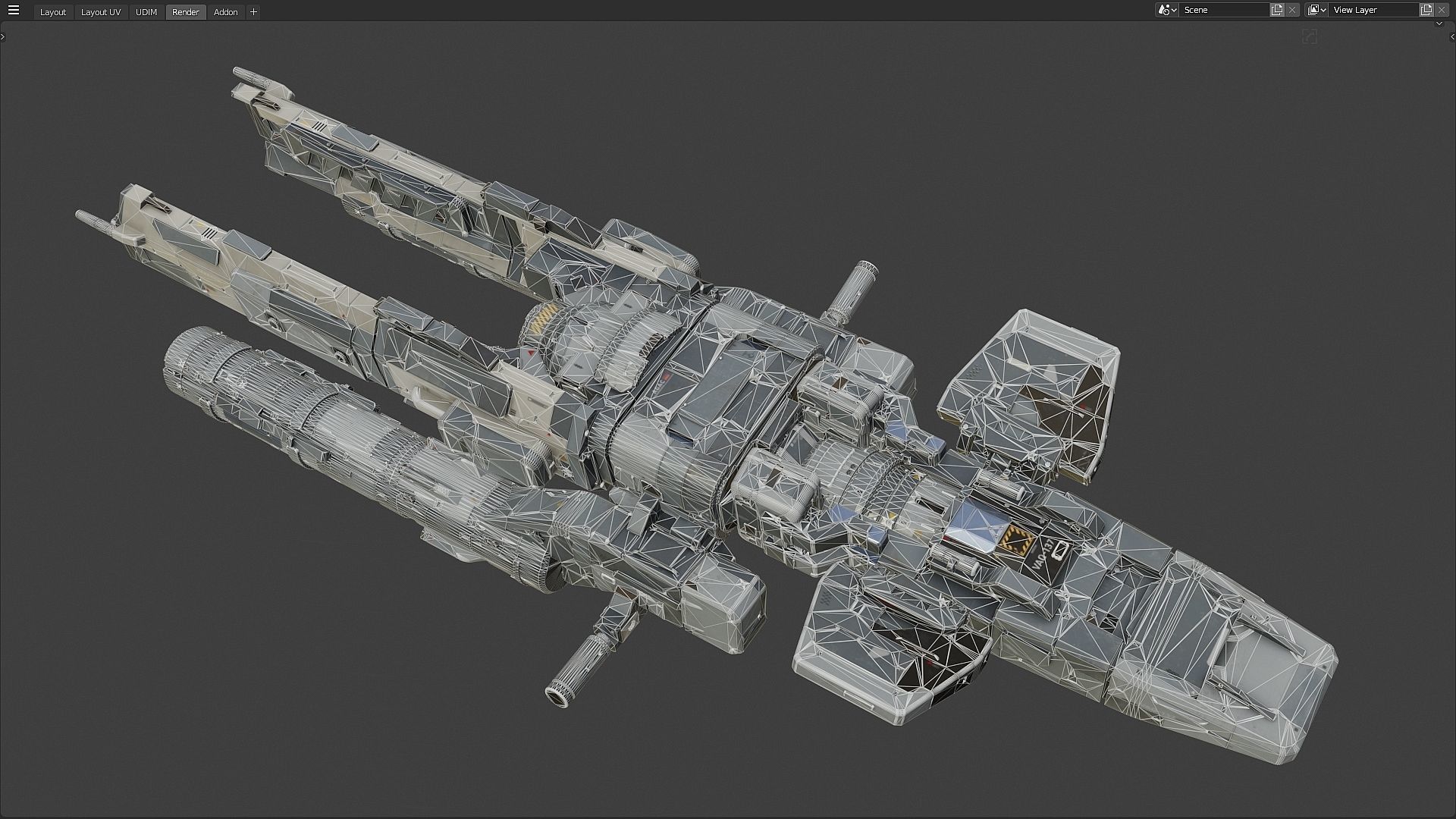Expand the sidebar arrow at viewport right edge
The image size is (1456, 819).
click(1452, 36)
